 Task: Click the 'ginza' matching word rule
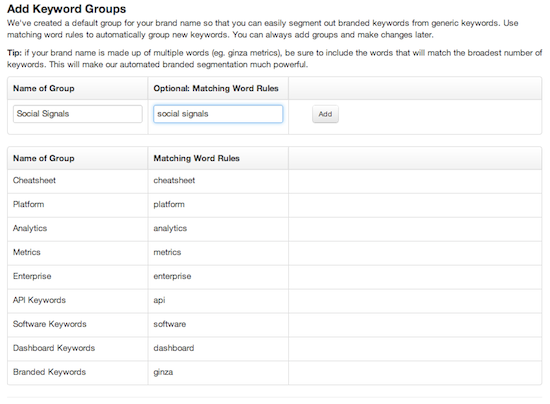(x=163, y=372)
